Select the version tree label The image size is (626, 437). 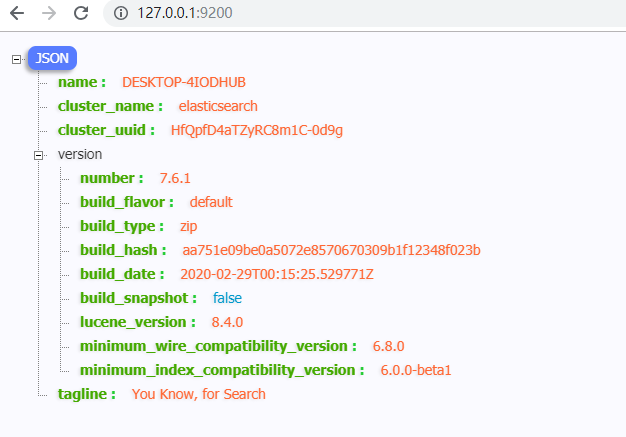pos(80,154)
